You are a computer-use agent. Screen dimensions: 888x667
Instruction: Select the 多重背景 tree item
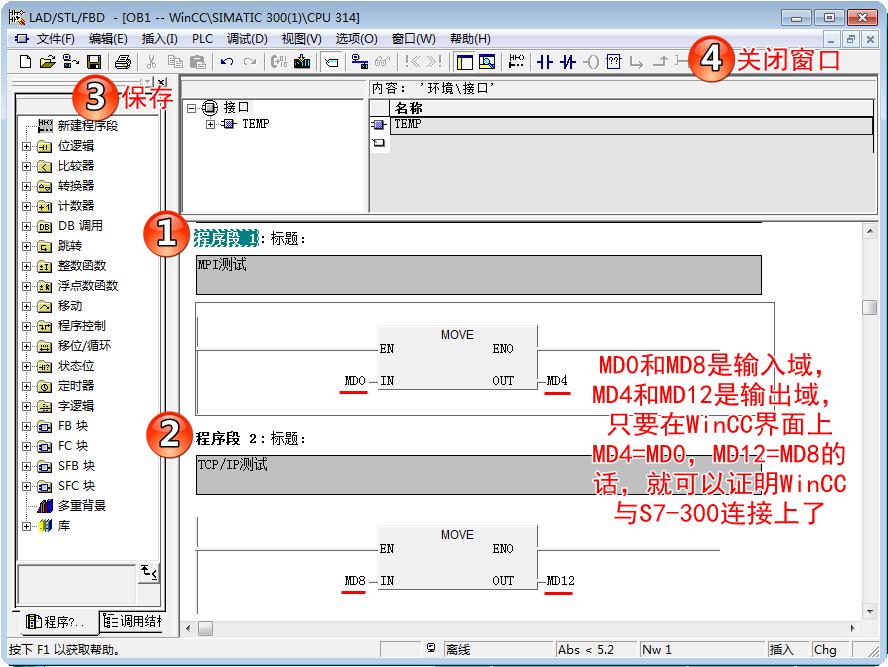[x=82, y=506]
